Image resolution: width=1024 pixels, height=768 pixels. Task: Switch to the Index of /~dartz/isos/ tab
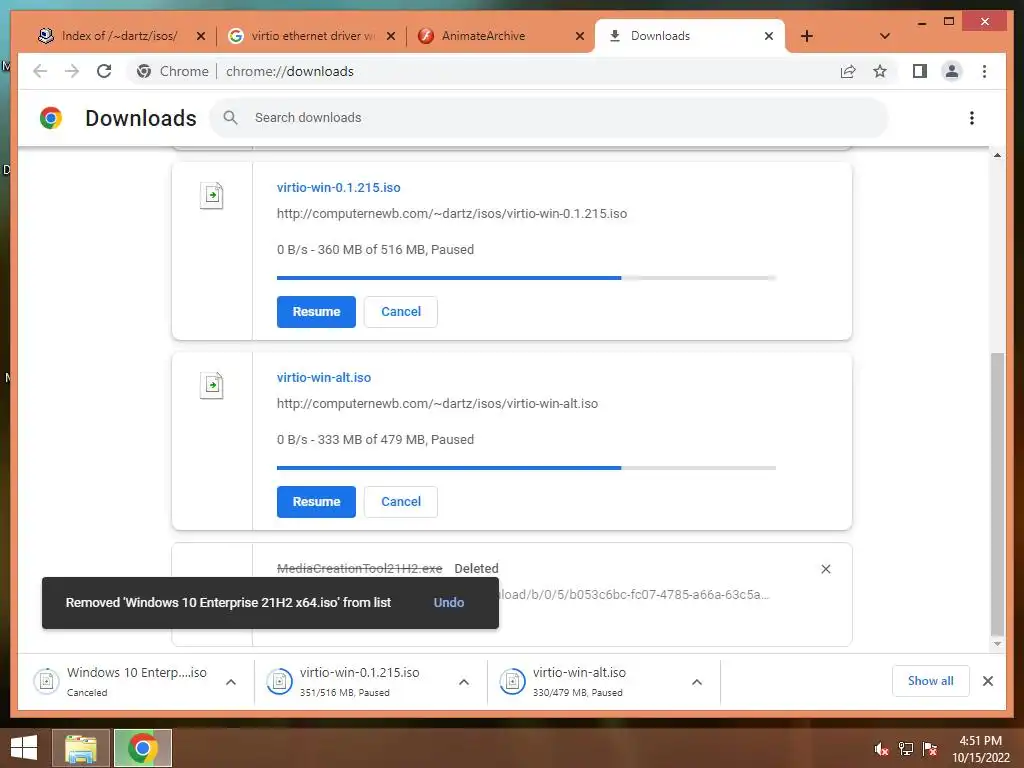[x=120, y=36]
